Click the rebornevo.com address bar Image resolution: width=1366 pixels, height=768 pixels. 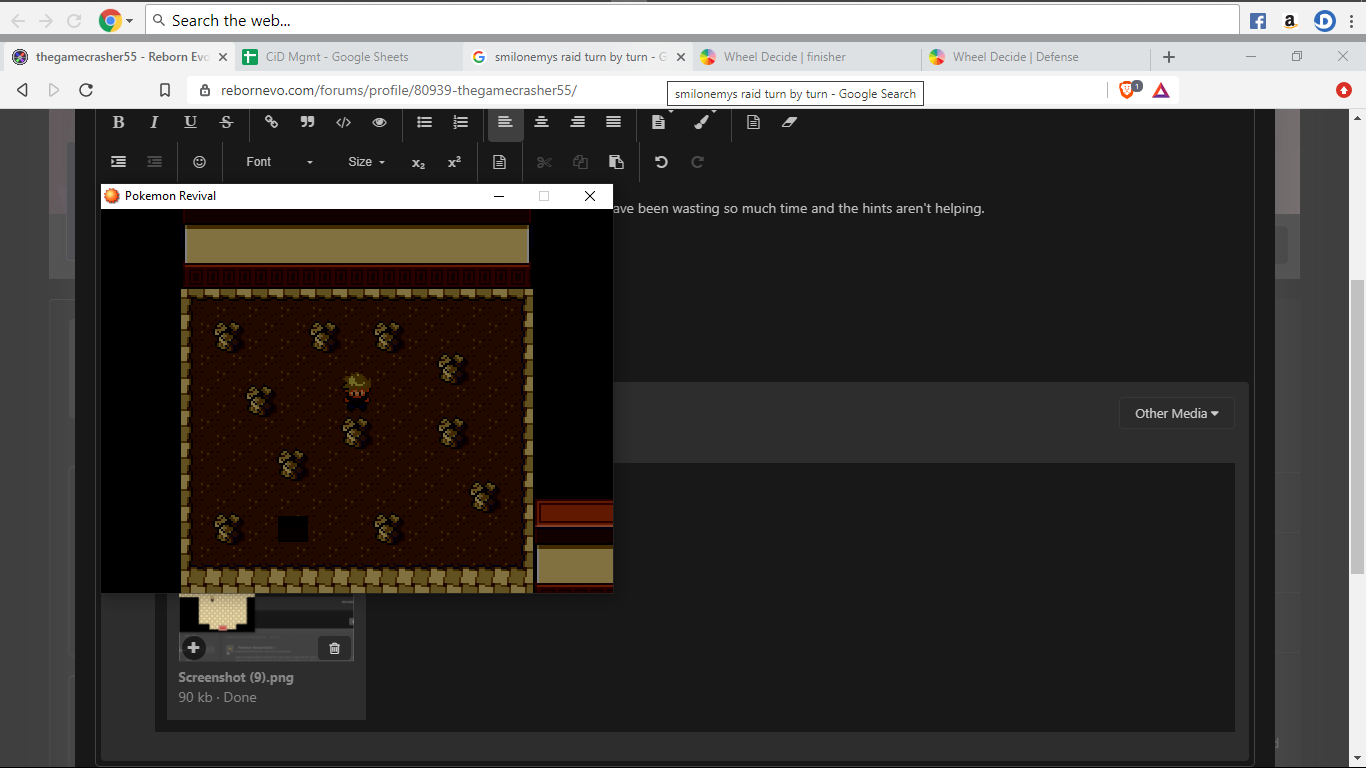pos(647,90)
